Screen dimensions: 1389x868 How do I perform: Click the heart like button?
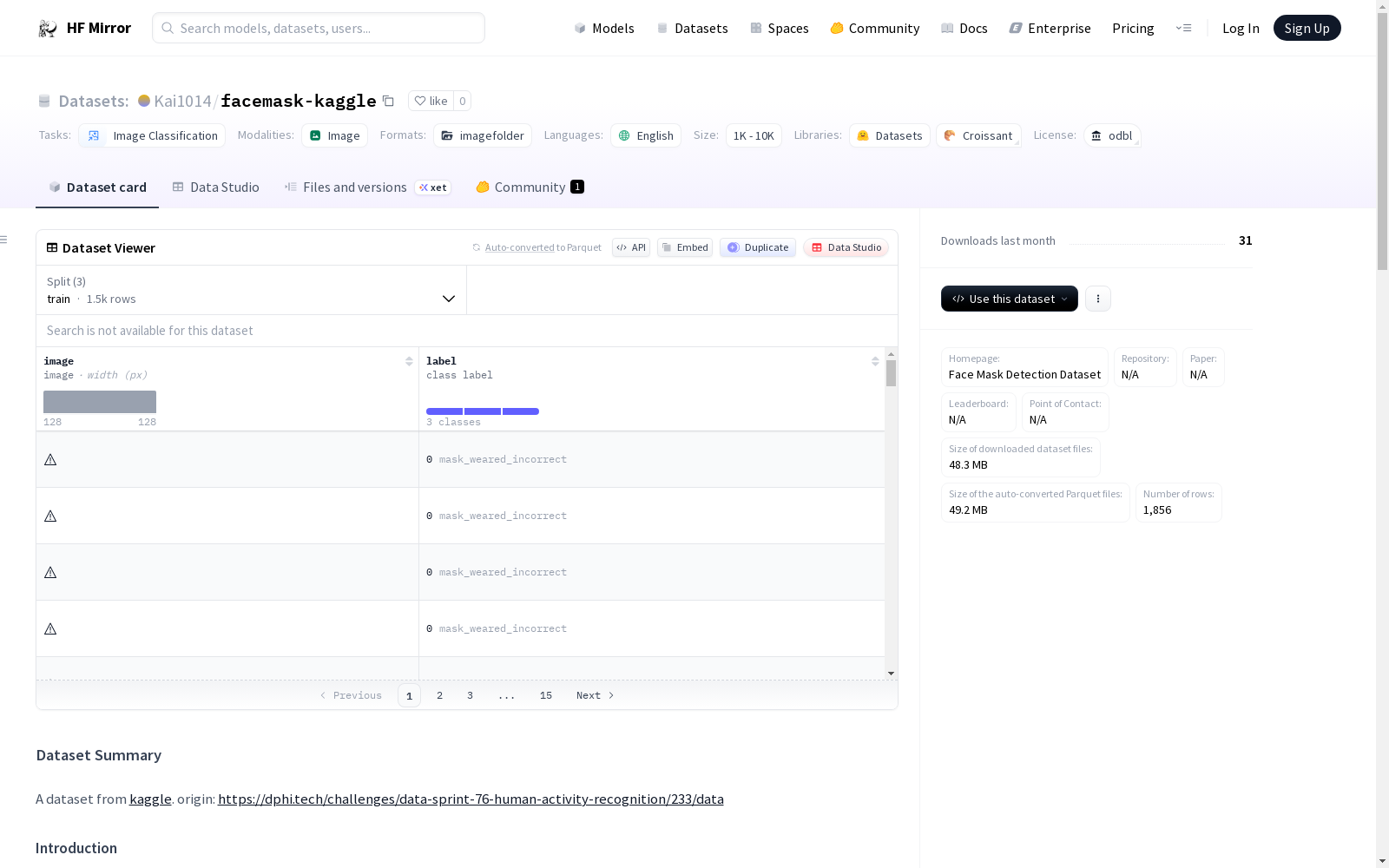[431, 101]
